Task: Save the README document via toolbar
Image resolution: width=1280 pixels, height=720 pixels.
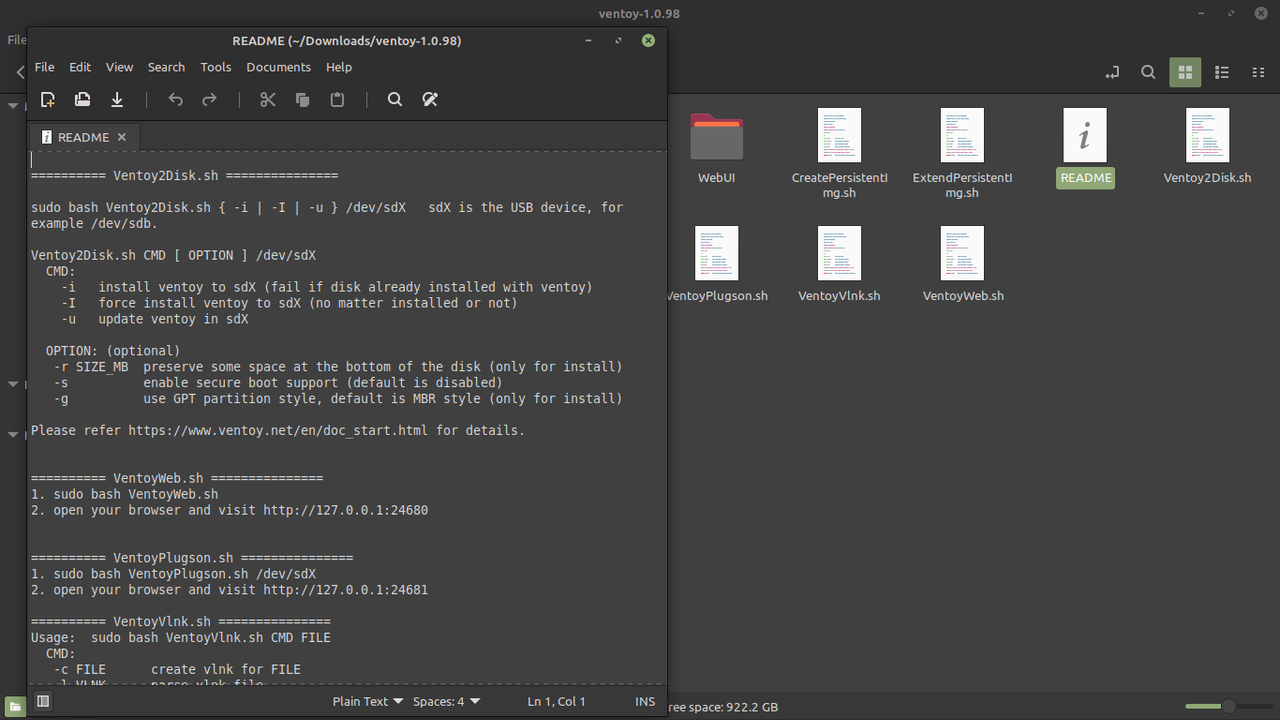Action: [117, 99]
